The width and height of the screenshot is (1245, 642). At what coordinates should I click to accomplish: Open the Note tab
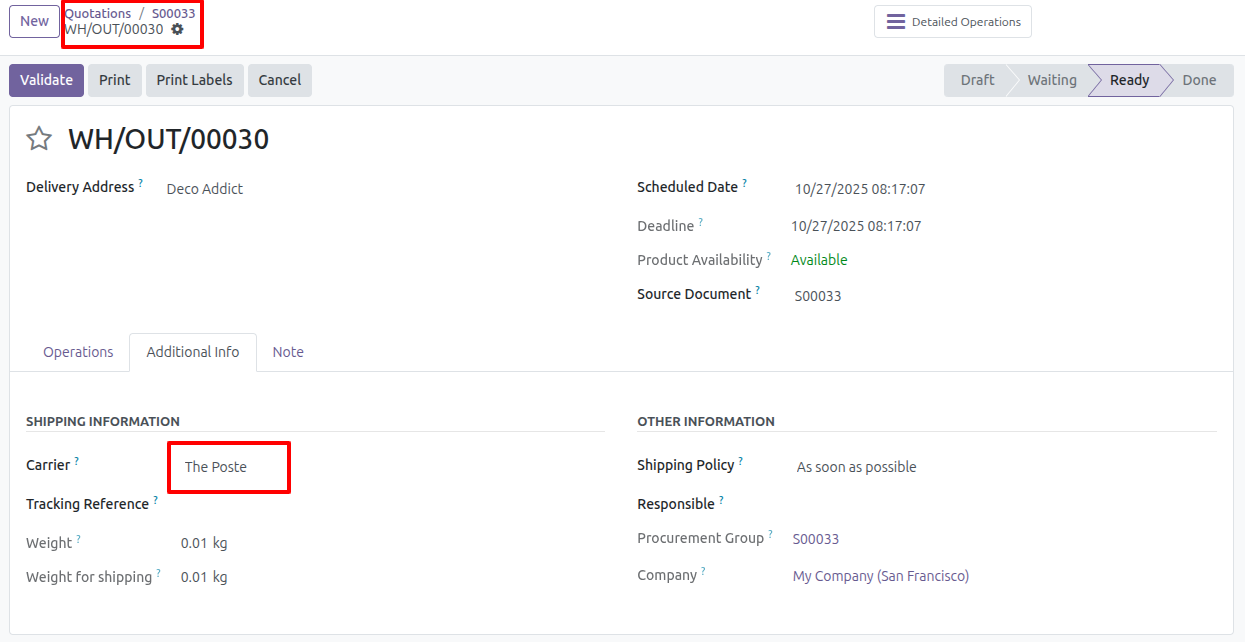tap(288, 352)
